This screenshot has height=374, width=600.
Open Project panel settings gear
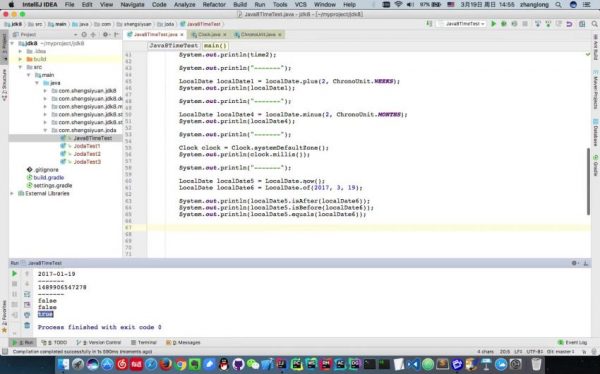[105, 34]
